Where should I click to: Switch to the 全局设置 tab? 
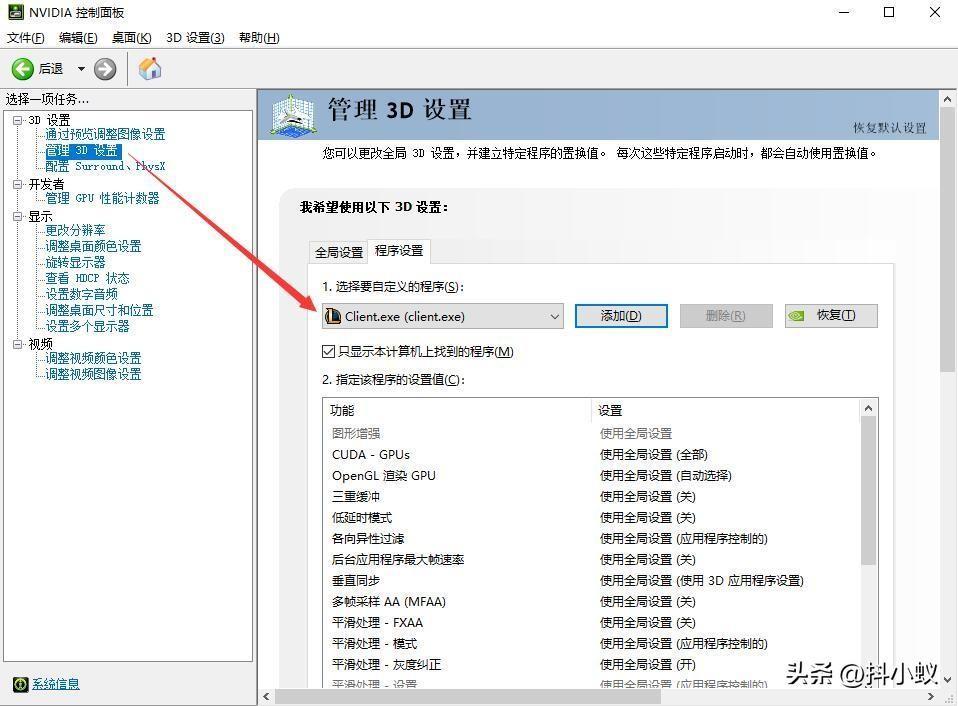click(339, 252)
